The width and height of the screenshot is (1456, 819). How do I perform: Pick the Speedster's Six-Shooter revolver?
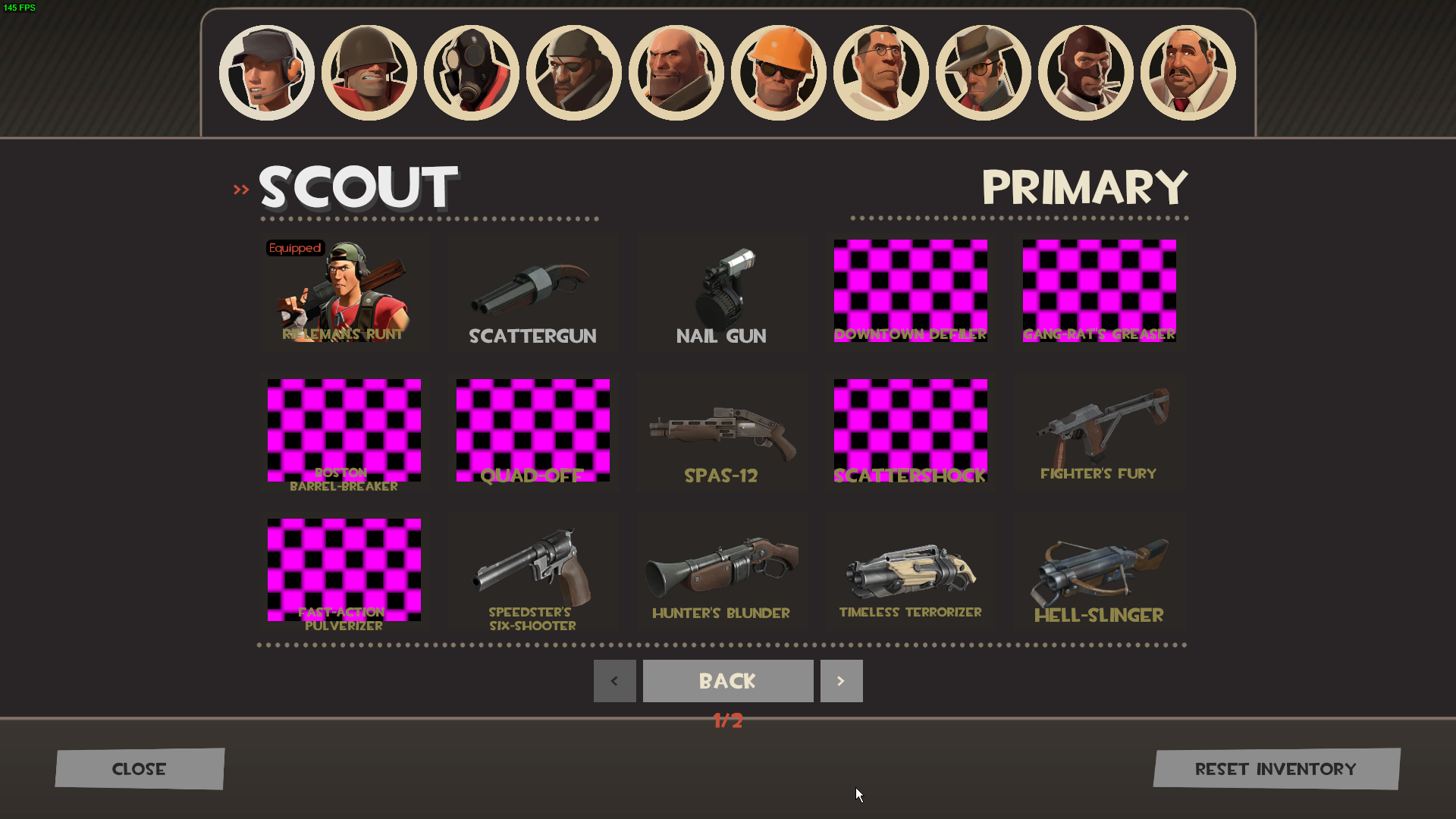532,571
